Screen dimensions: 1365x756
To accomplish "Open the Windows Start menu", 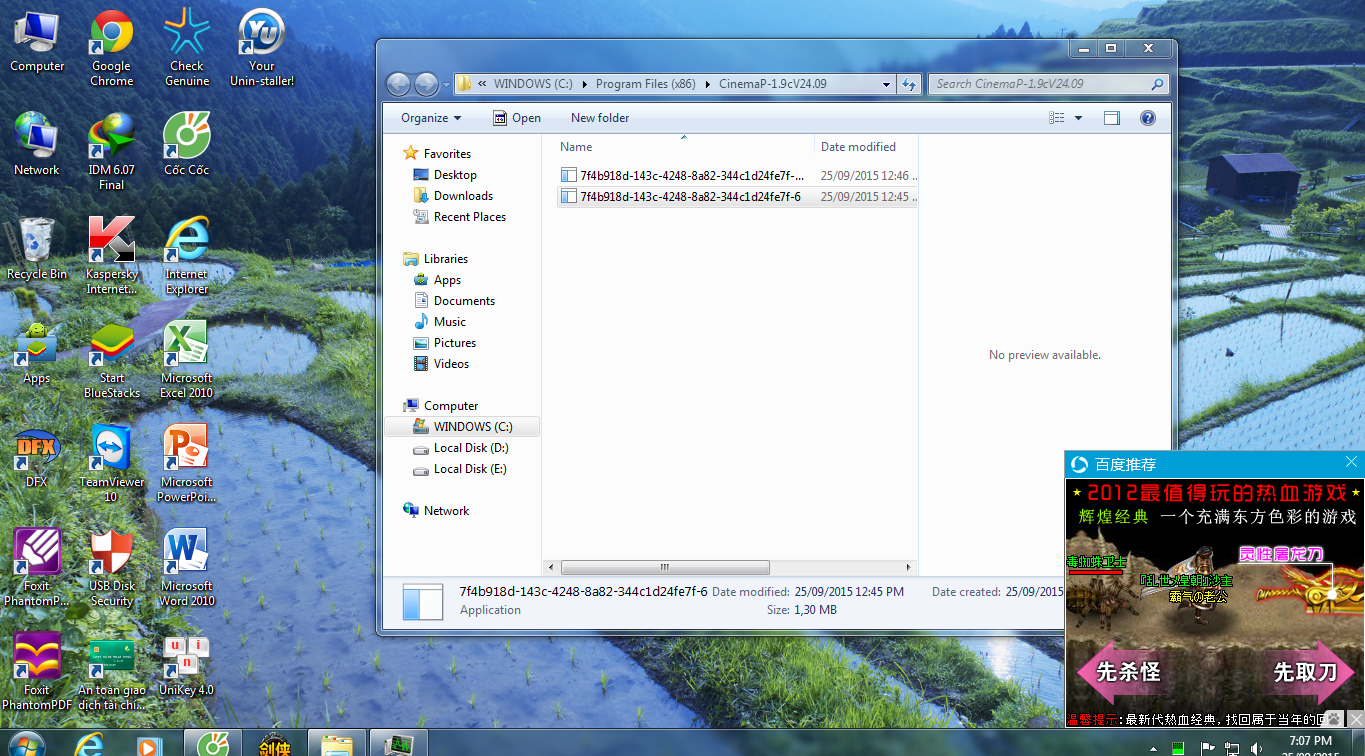I will (25, 743).
